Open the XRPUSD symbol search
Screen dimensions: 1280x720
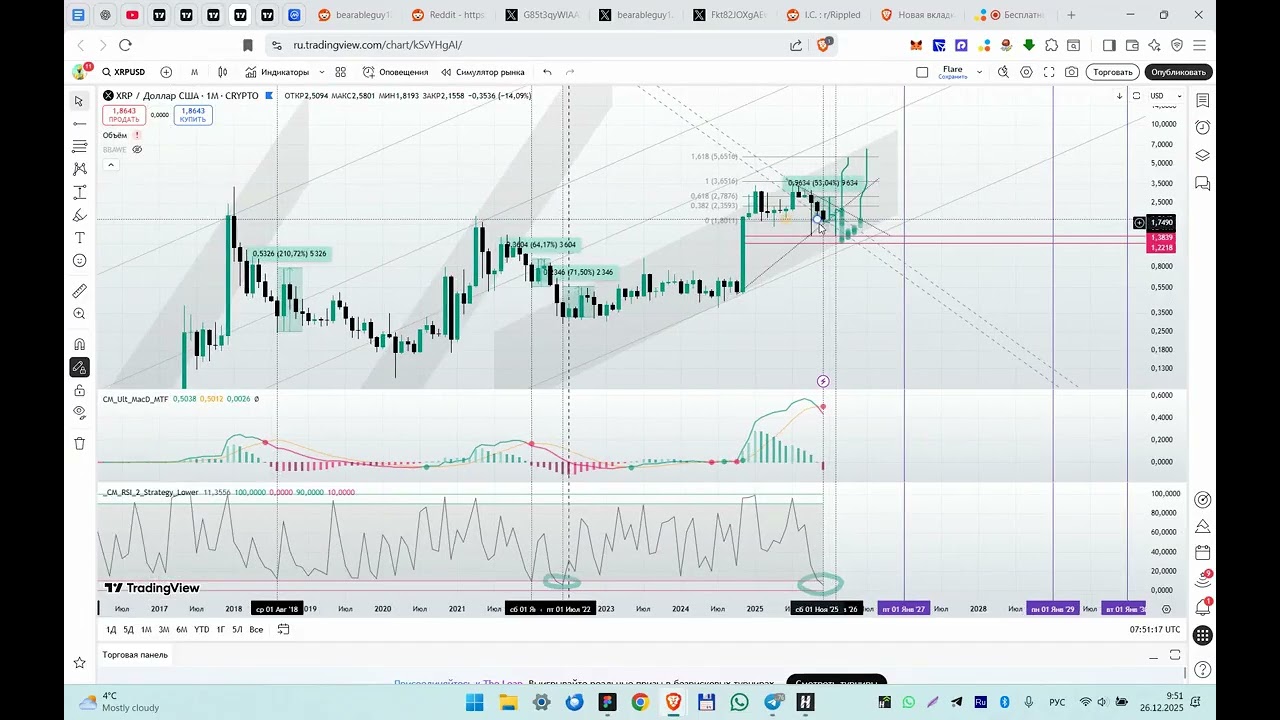pyautogui.click(x=123, y=72)
